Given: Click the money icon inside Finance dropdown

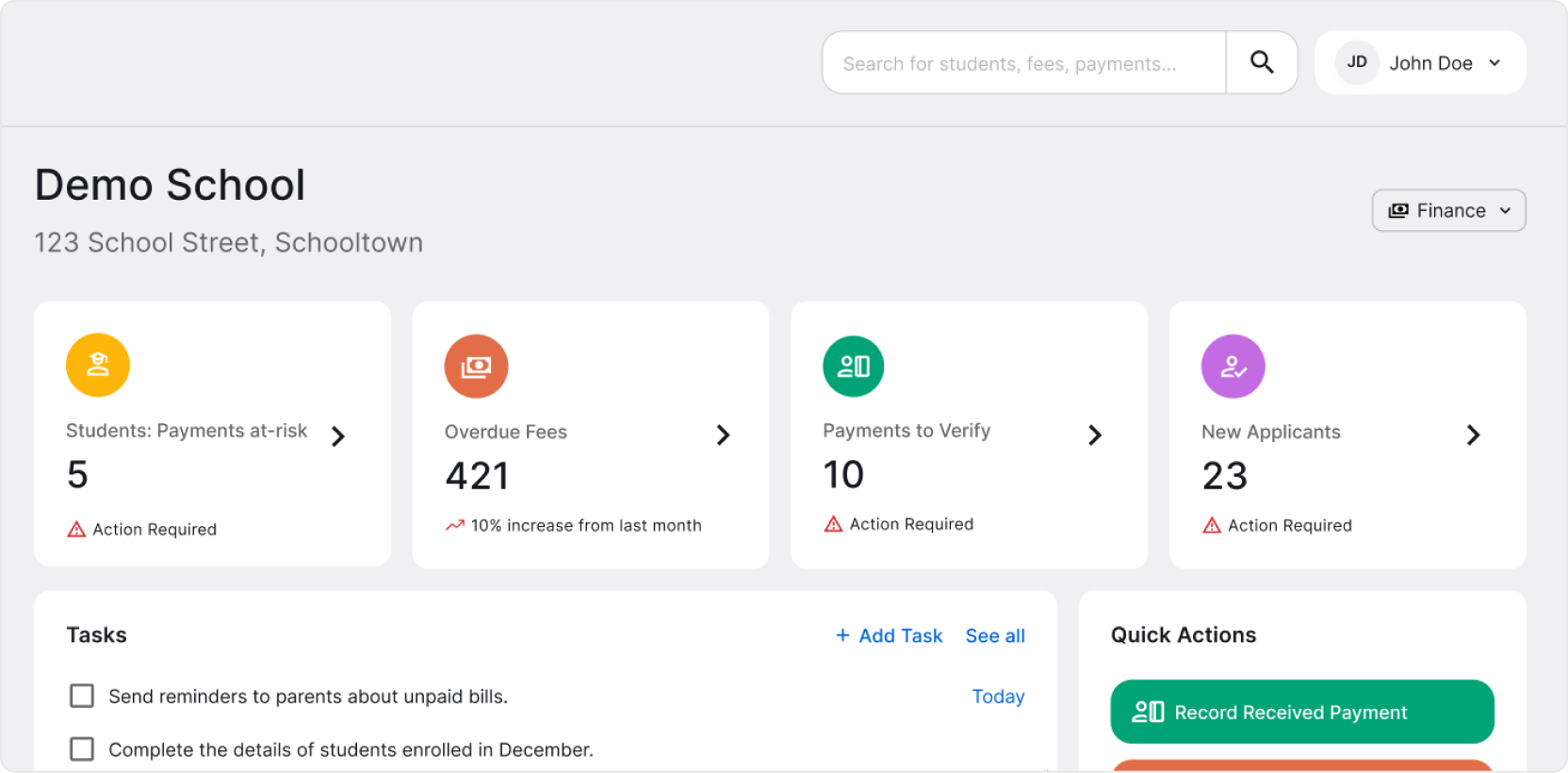Looking at the screenshot, I should coord(1398,210).
